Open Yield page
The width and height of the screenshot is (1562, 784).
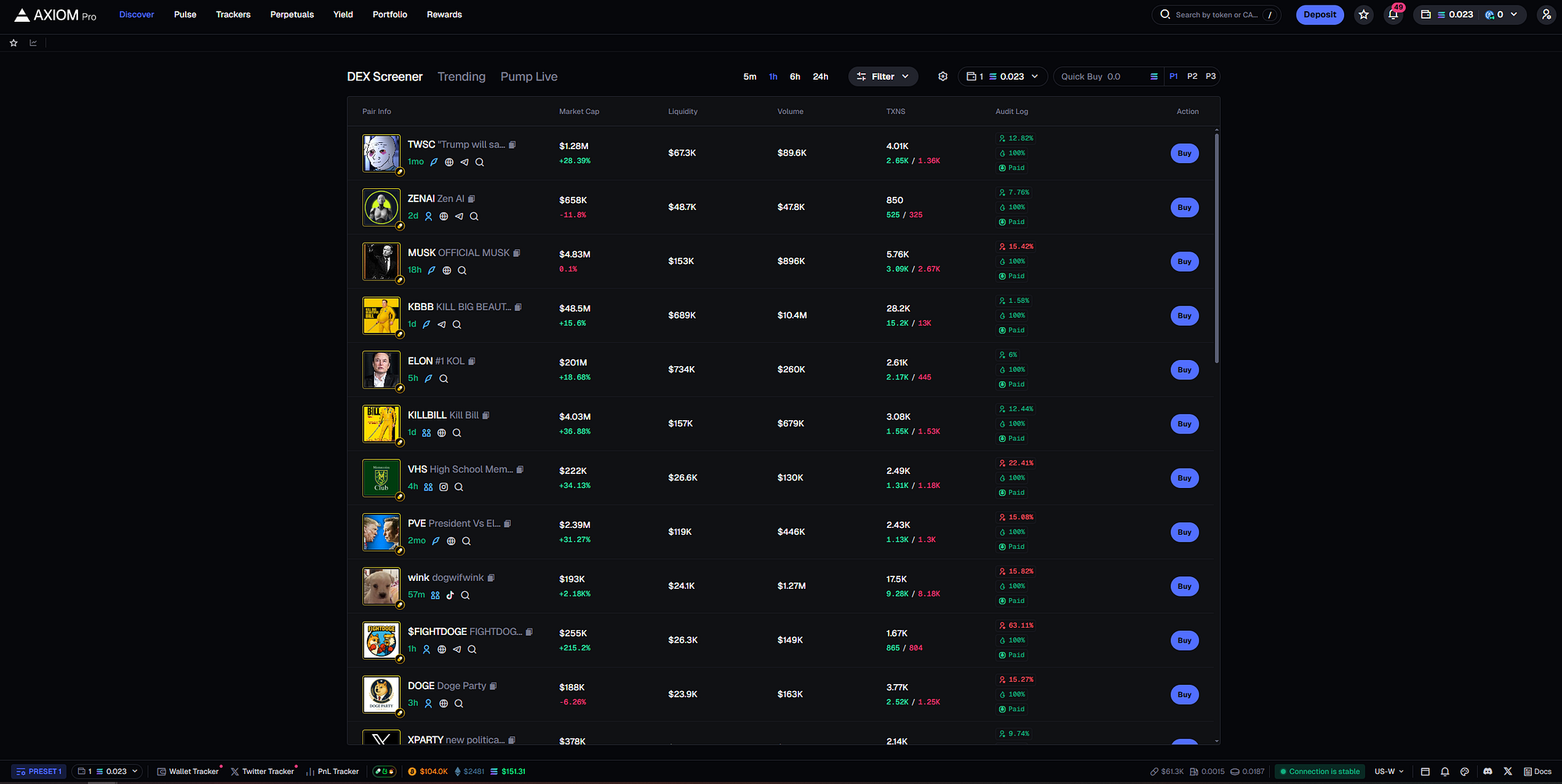tap(343, 15)
